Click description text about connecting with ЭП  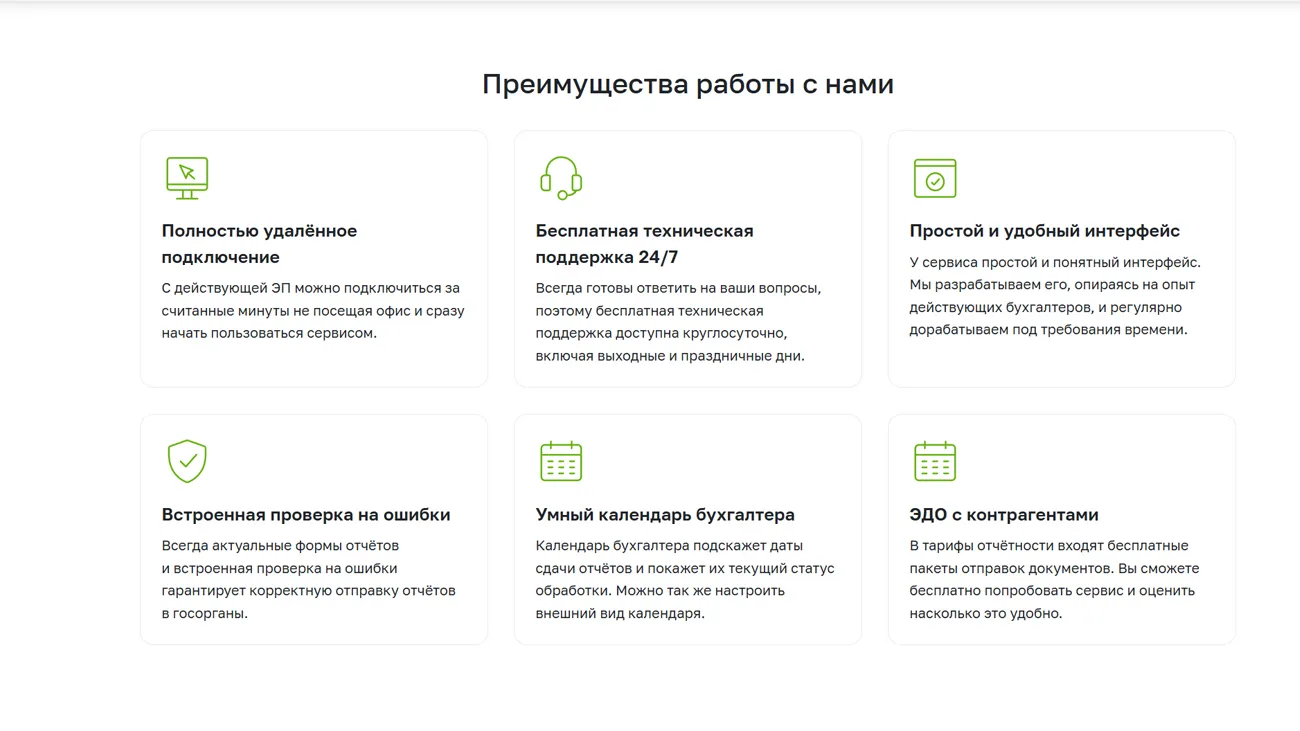pos(313,310)
